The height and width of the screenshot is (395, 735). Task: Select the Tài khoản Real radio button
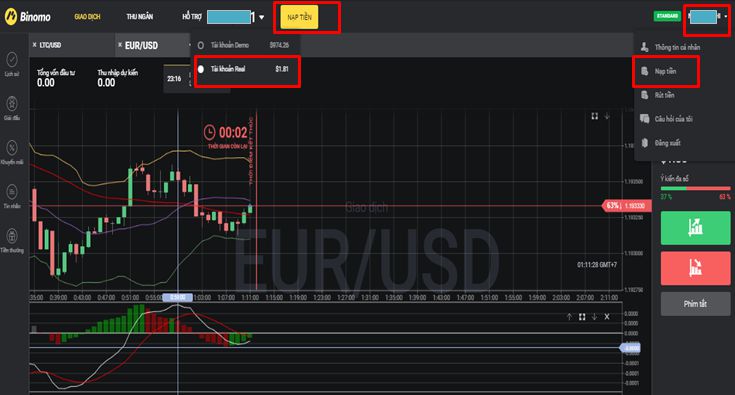[201, 69]
